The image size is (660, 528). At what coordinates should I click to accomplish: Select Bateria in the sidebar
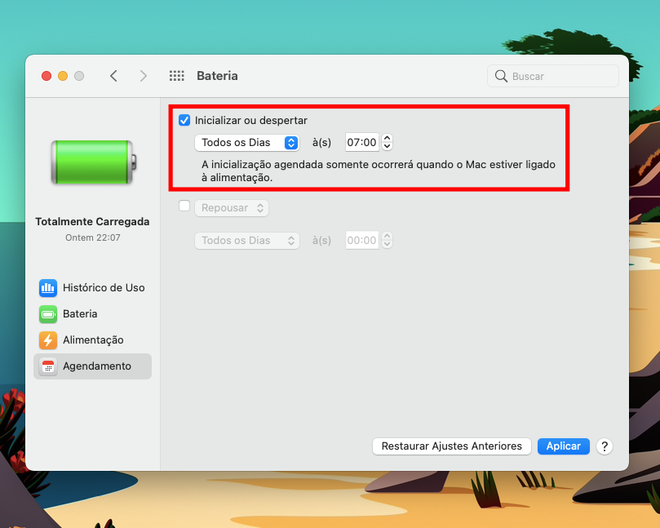pyautogui.click(x=93, y=314)
